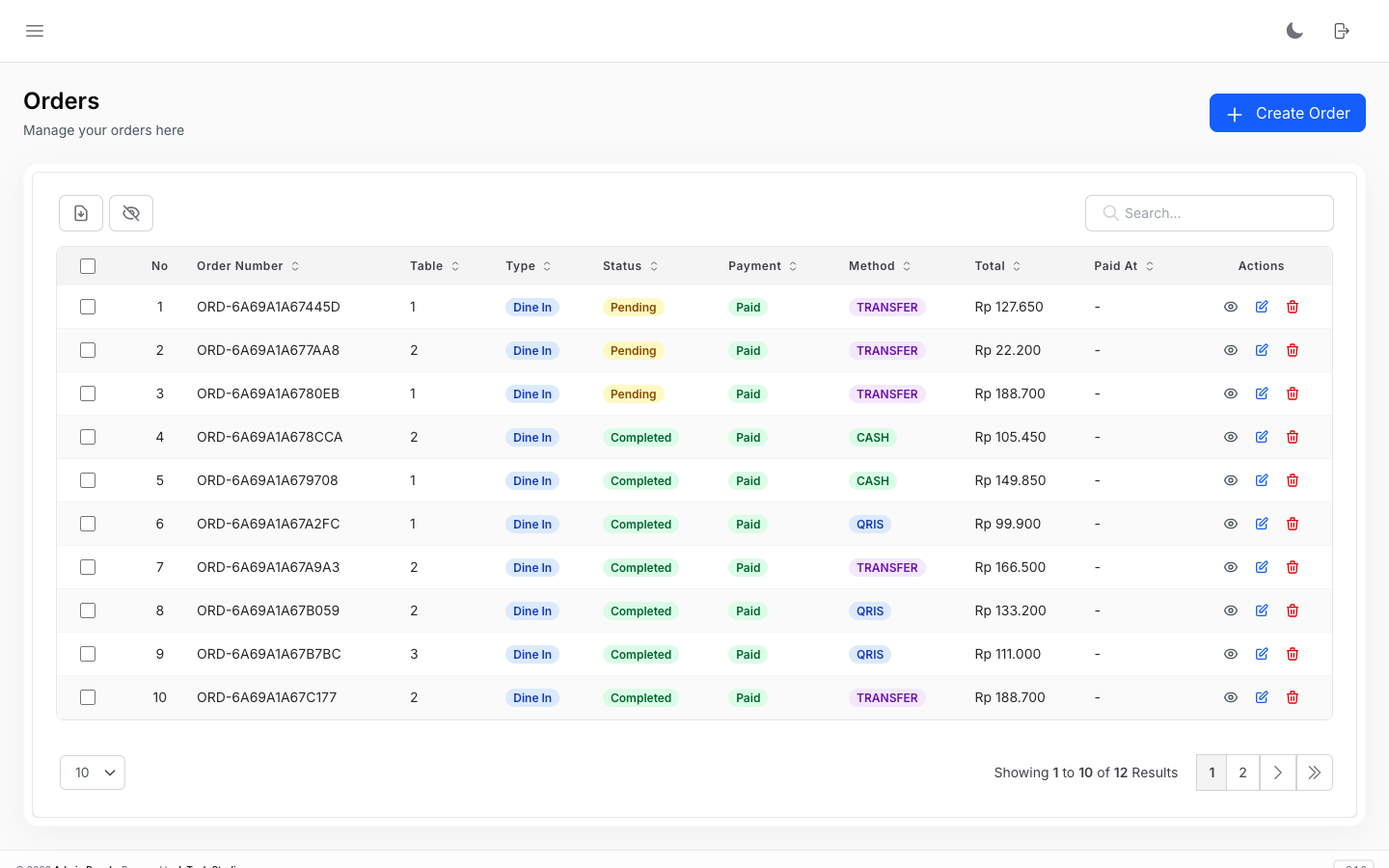Delete order ORD-6A69A1A678CCA

pos(1293,437)
